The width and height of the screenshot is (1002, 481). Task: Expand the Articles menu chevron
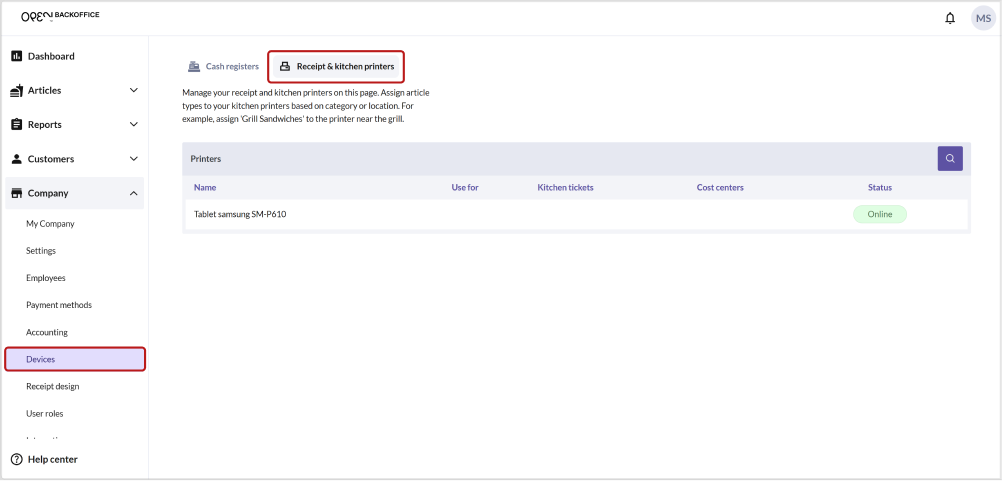click(x=134, y=91)
